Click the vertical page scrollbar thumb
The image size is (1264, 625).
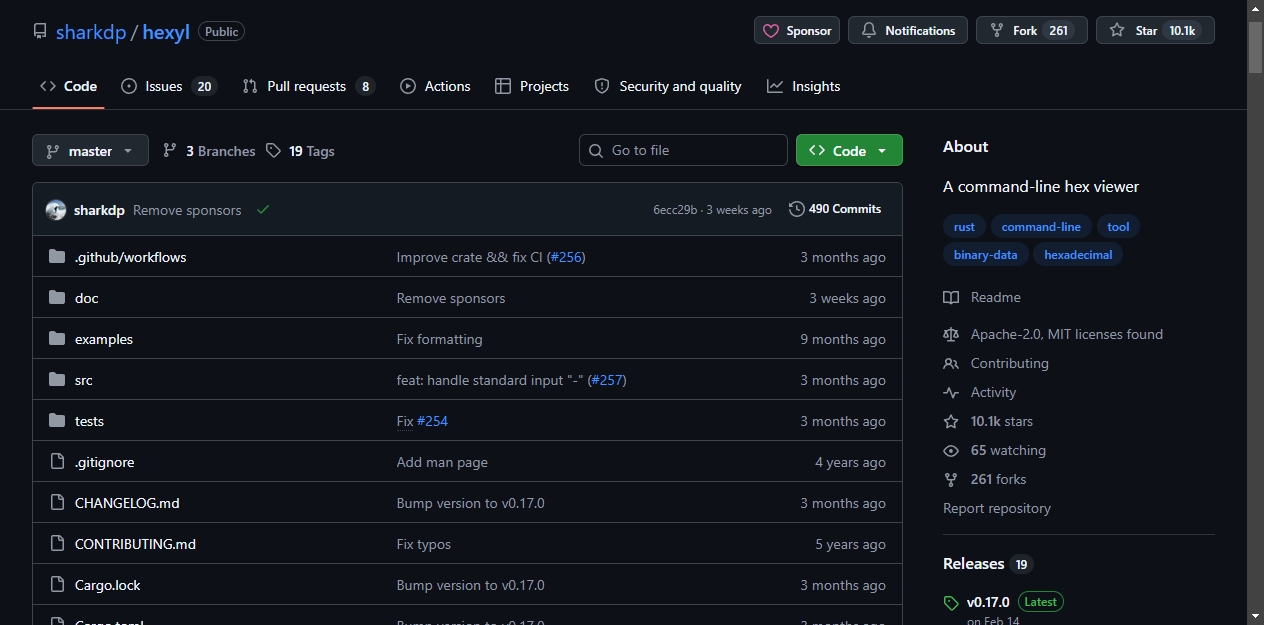tap(1255, 45)
